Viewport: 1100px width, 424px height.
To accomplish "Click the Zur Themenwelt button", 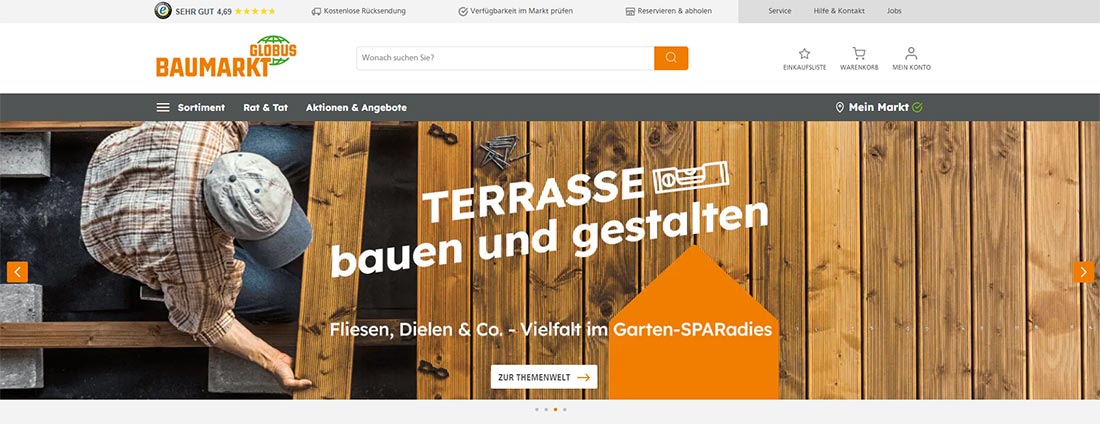I will click(x=544, y=377).
